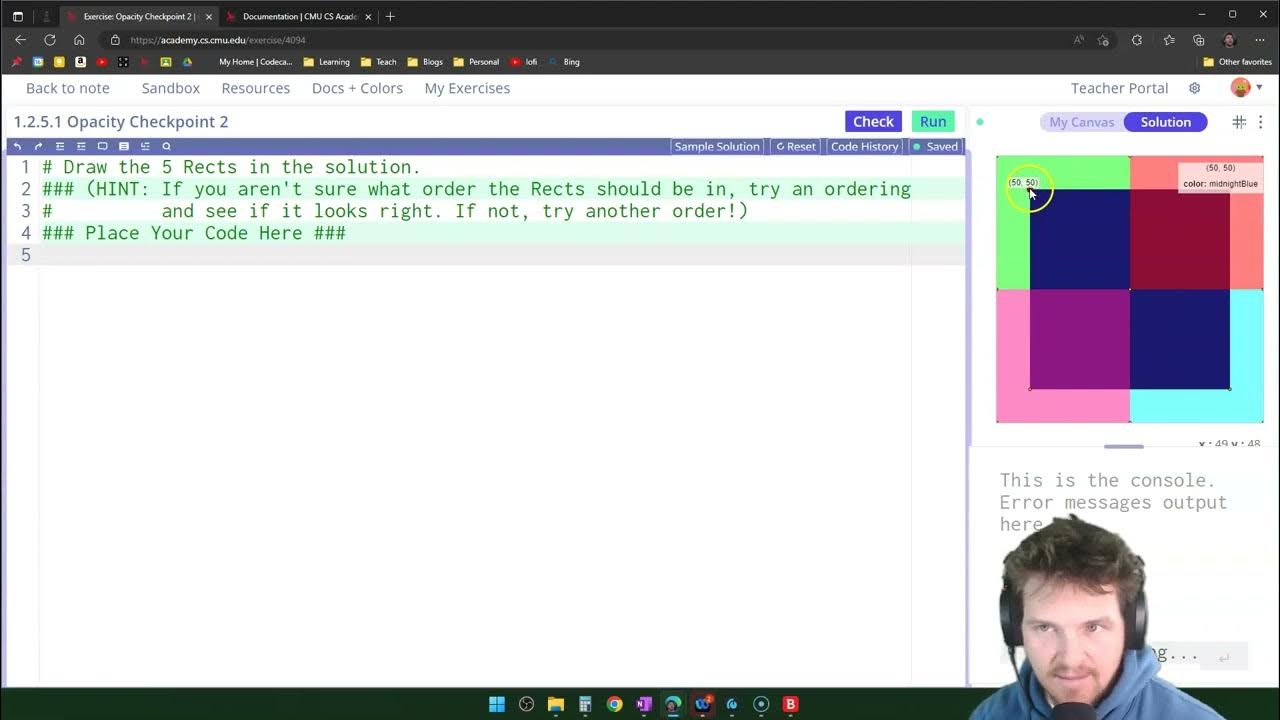
Task: Open the Sandbox page
Action: pos(171,88)
